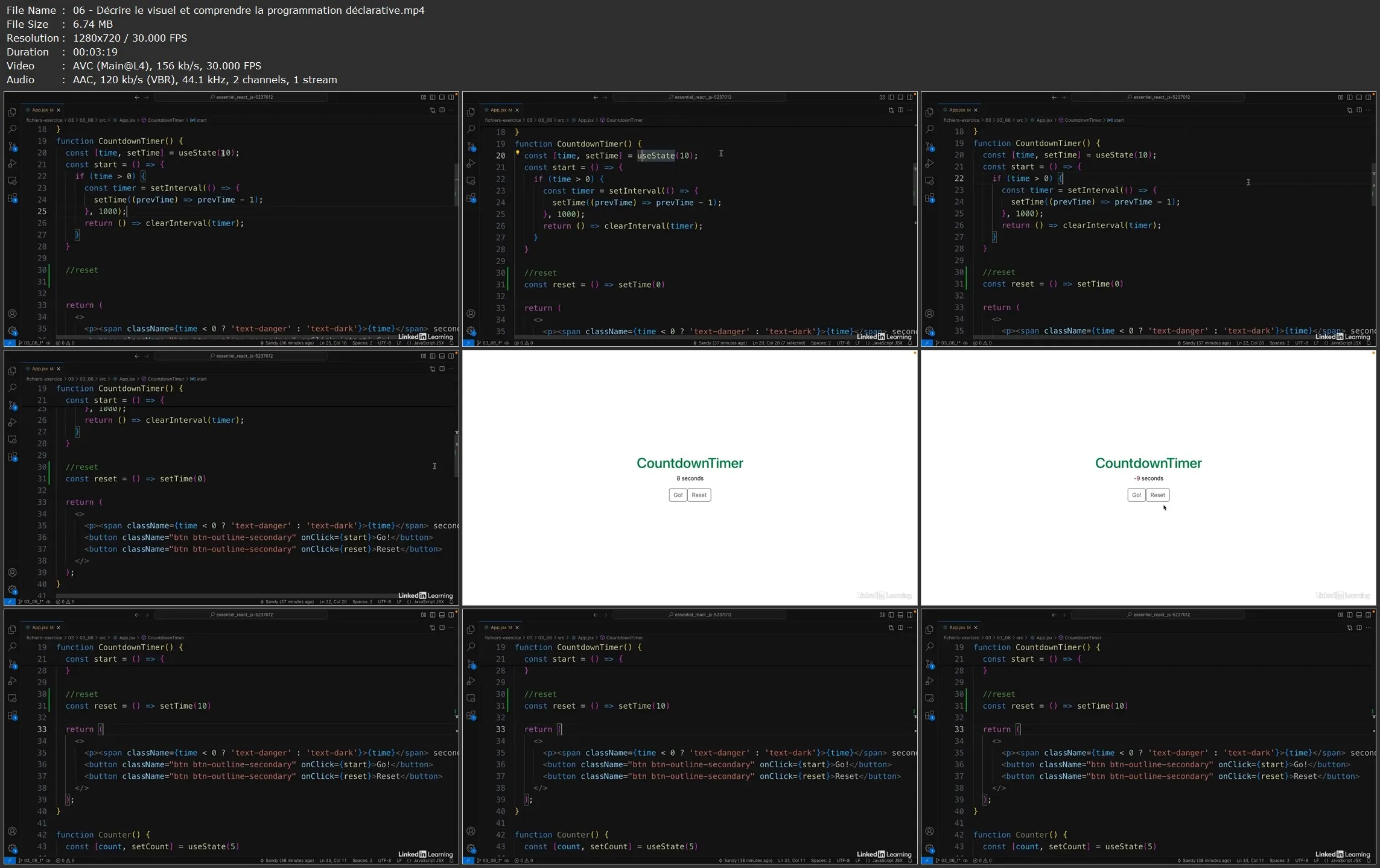Open Extensions in the '36 minutes ago' frame
Viewport: 1380px width, 868px height.
(x=12, y=198)
